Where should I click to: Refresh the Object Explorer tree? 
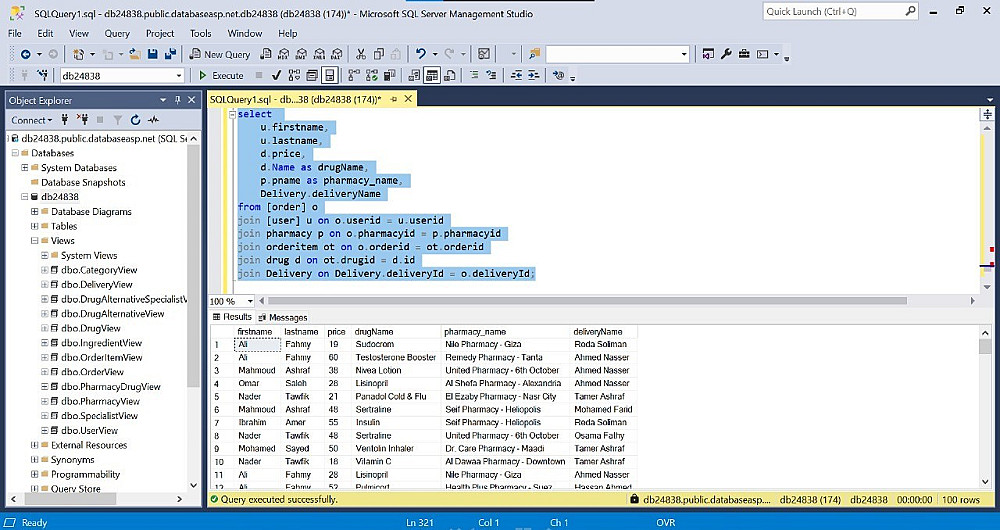coord(135,120)
